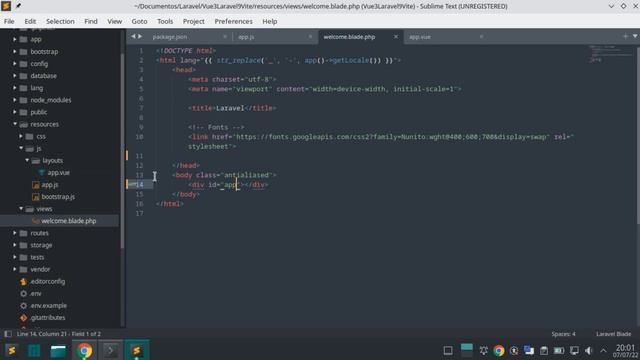The width and height of the screenshot is (640, 360).
Task: Expand the routes folder
Action: coord(15,233)
